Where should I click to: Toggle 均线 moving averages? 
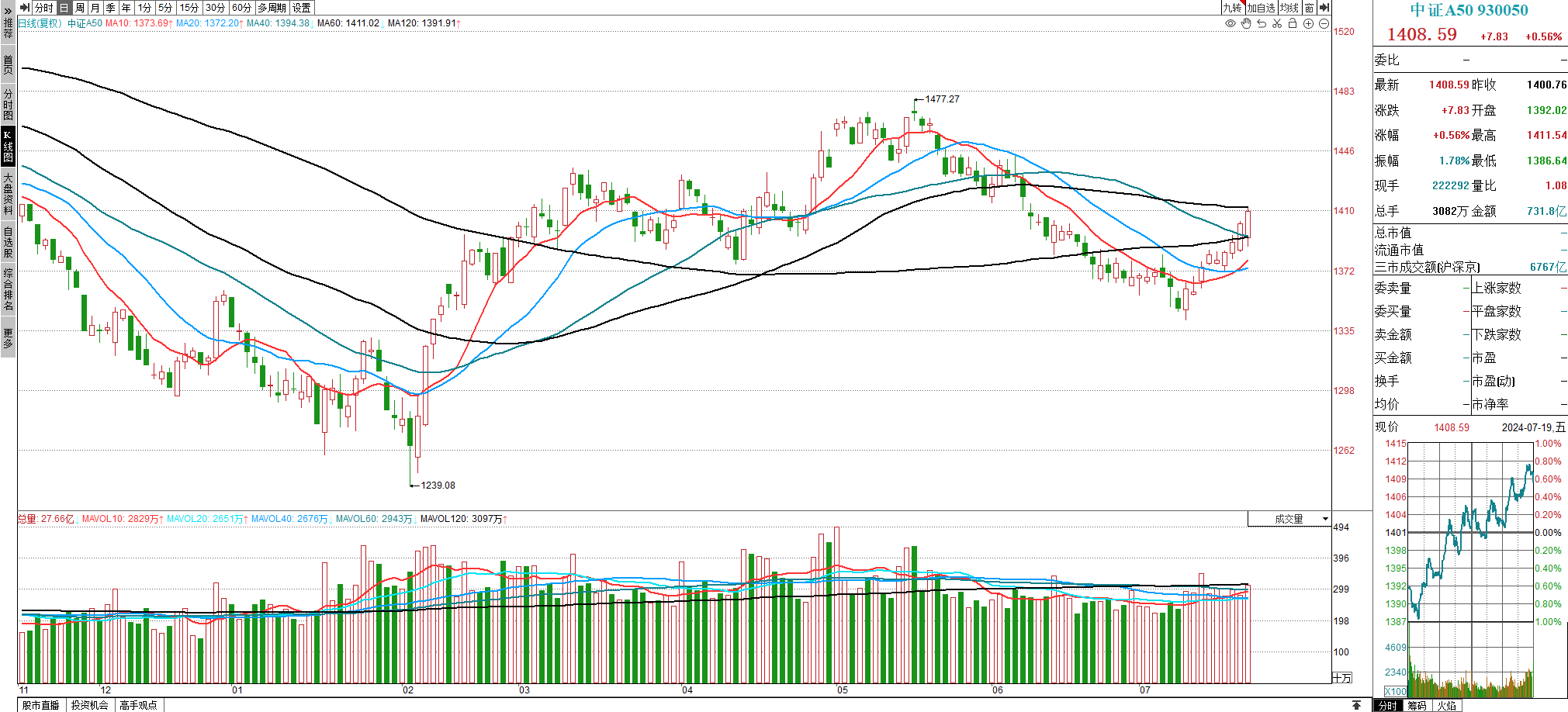click(x=1289, y=8)
